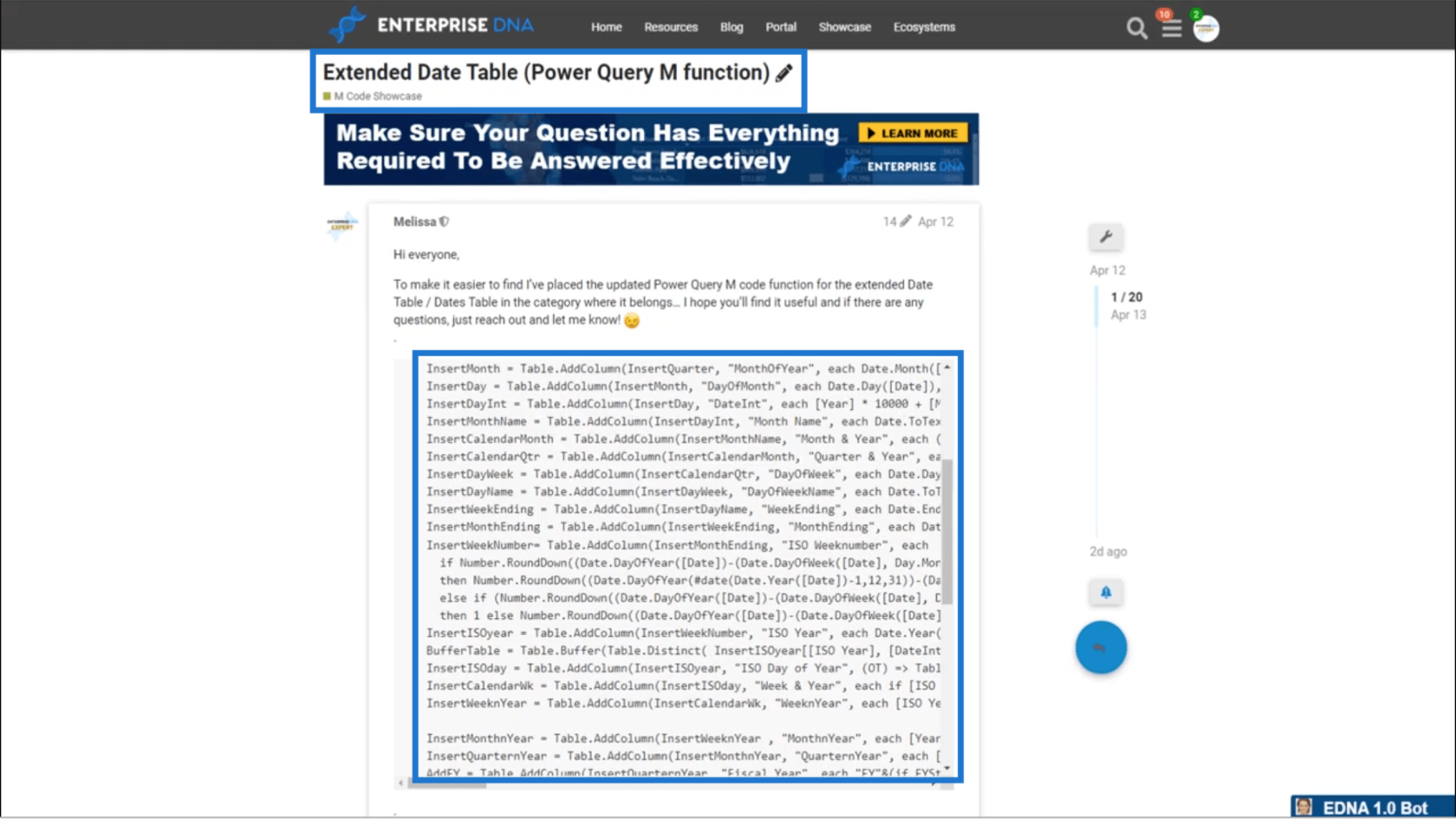Click the code block scroll down arrow
1456x819 pixels.
tap(947, 768)
